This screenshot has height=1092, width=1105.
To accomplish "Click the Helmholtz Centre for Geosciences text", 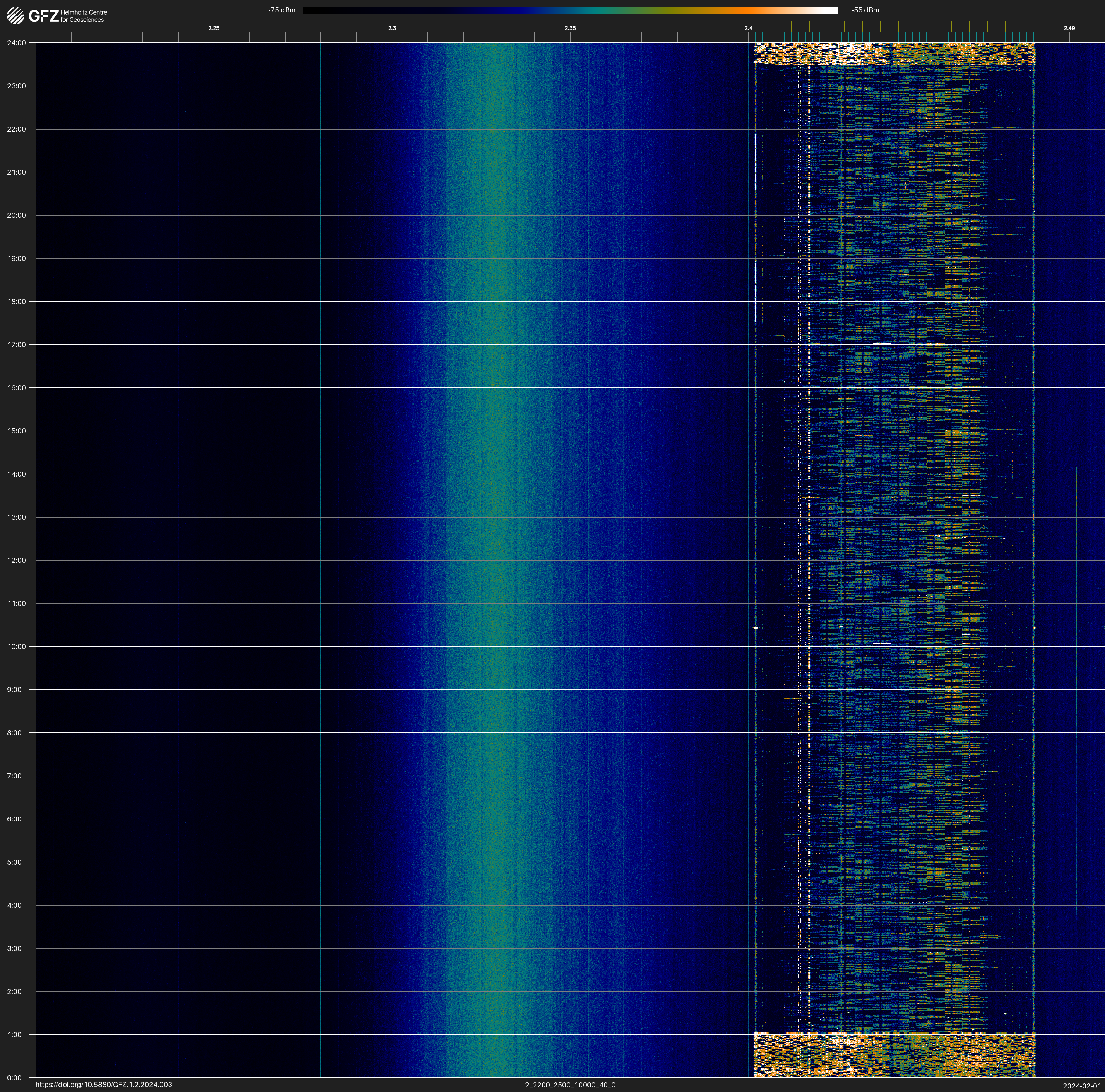I will pos(83,16).
